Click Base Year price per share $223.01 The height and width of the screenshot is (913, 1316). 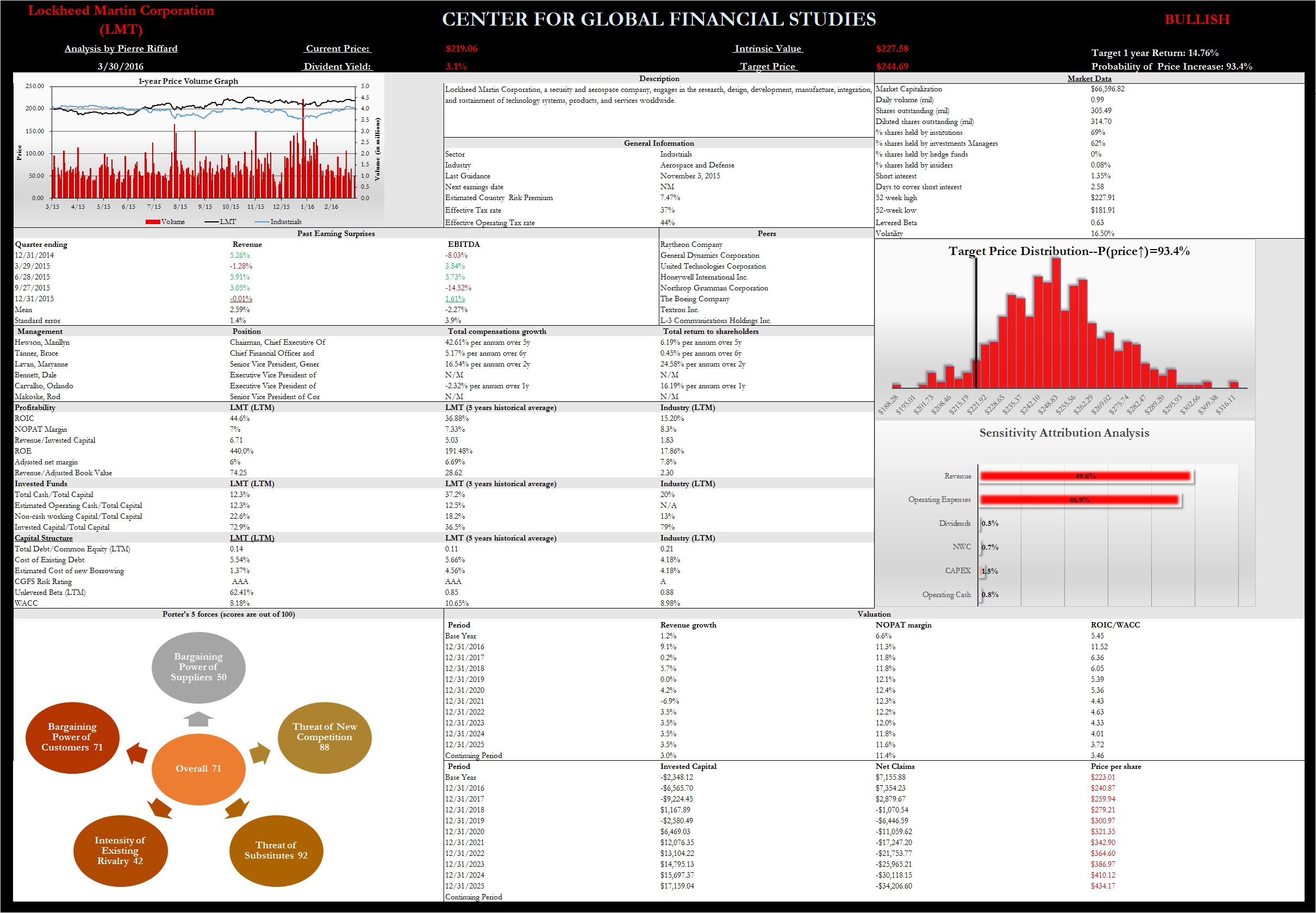1103,777
